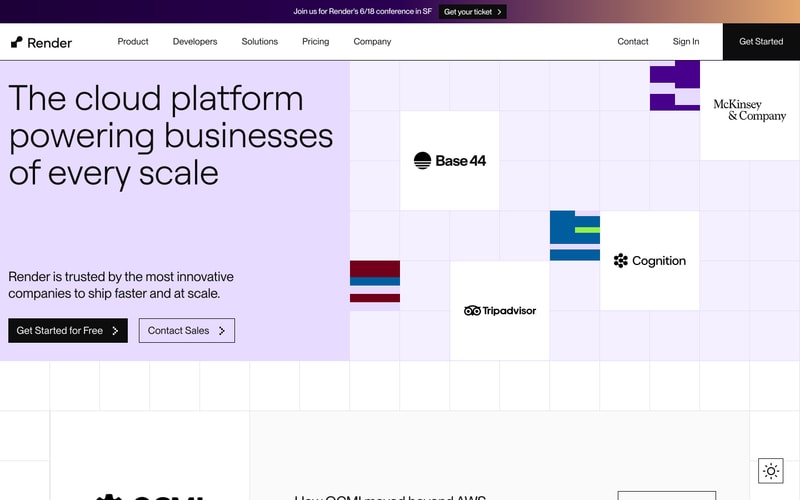The image size is (800, 500).
Task: Click the Tripadvisor owl logo
Action: [472, 311]
